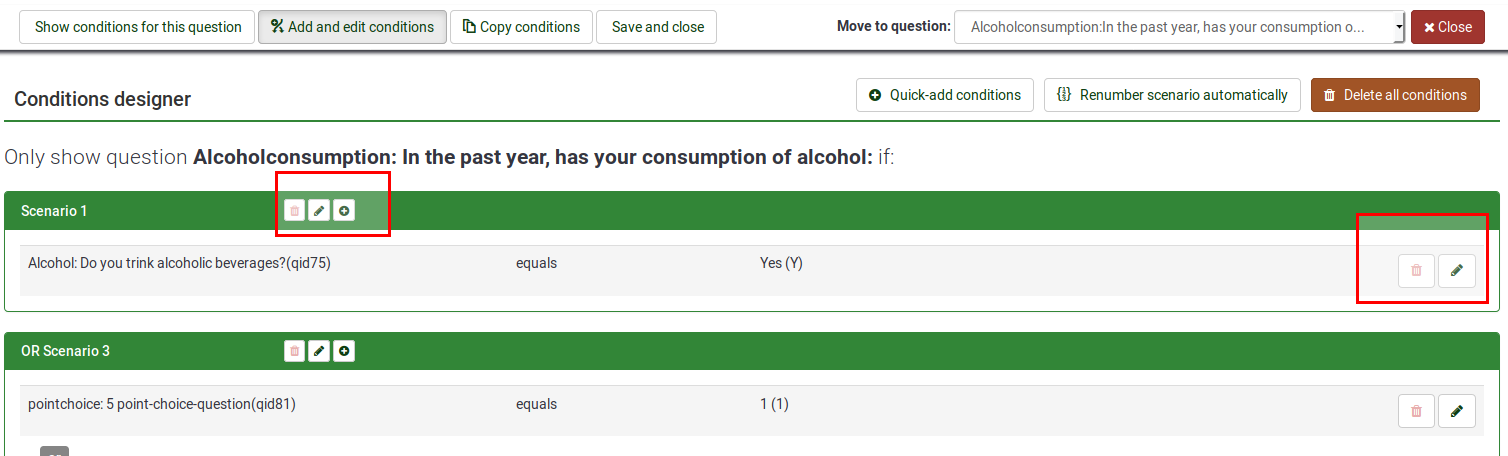Delete the pointchoice qid81 condition row
This screenshot has width=1508, height=456.
(x=1416, y=410)
